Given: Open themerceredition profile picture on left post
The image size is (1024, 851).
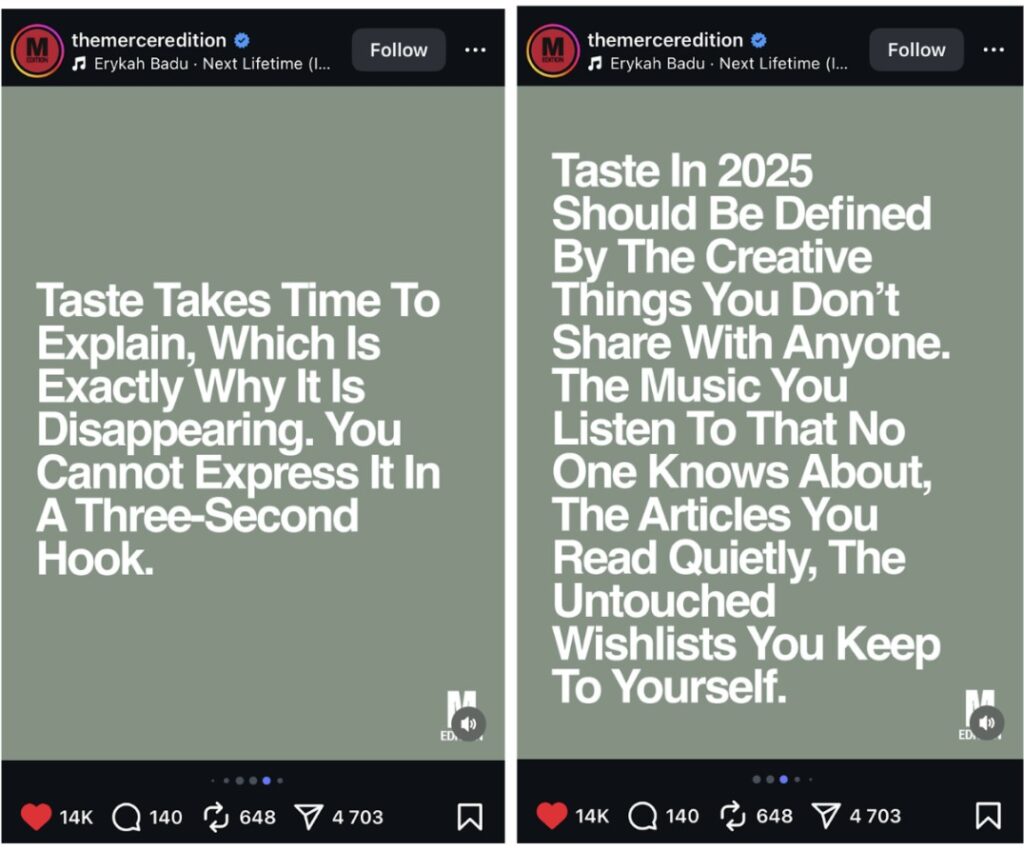Looking at the screenshot, I should 37,50.
